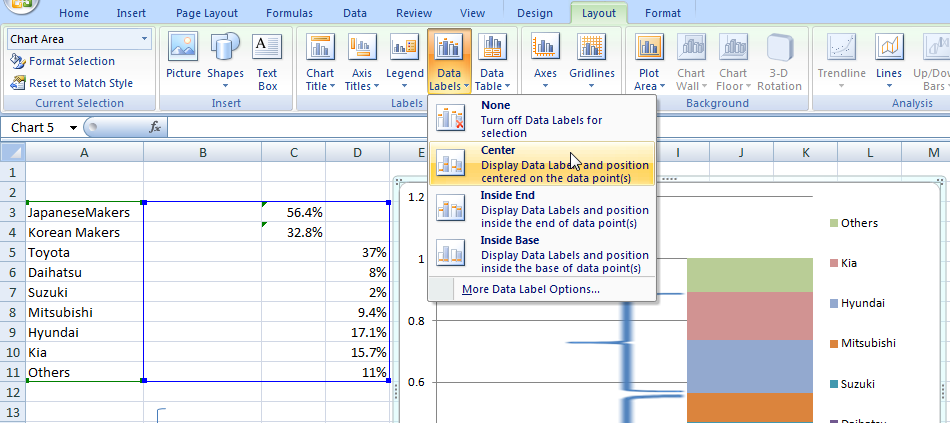Click the Reset to Match Style icon
This screenshot has width=950, height=423.
pyautogui.click(x=19, y=83)
